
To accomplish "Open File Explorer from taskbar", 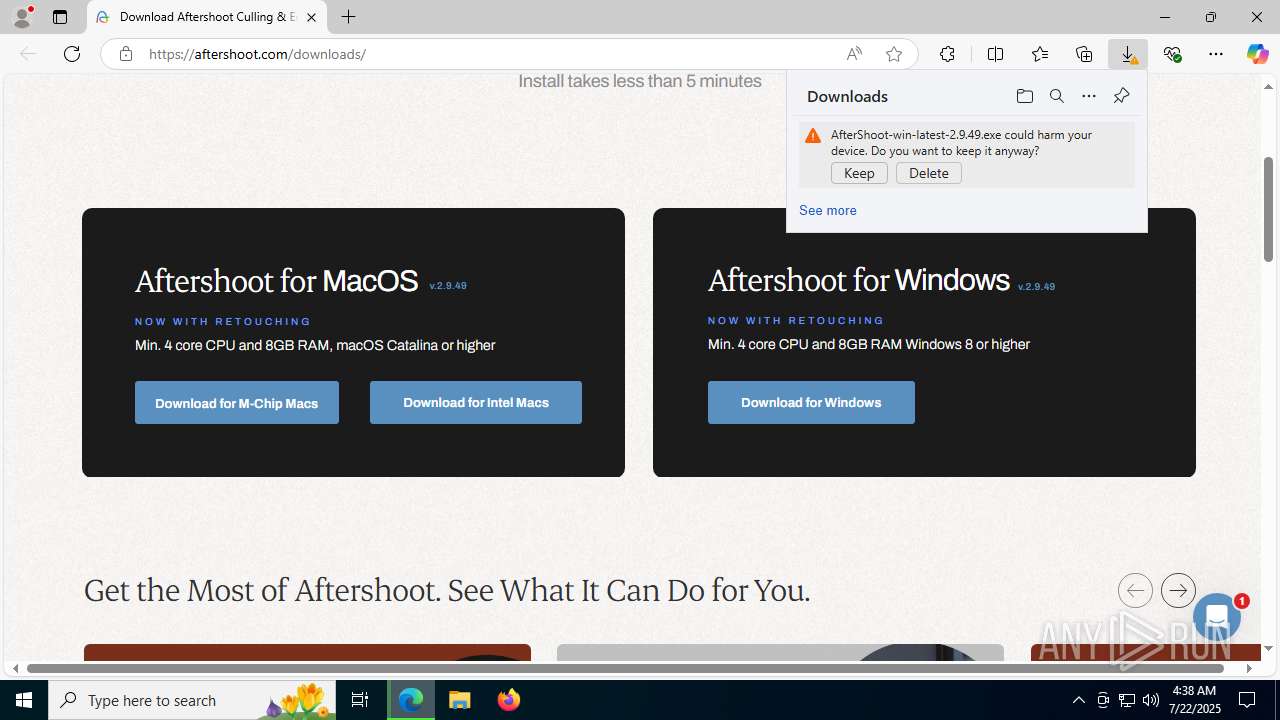I will (x=460, y=700).
